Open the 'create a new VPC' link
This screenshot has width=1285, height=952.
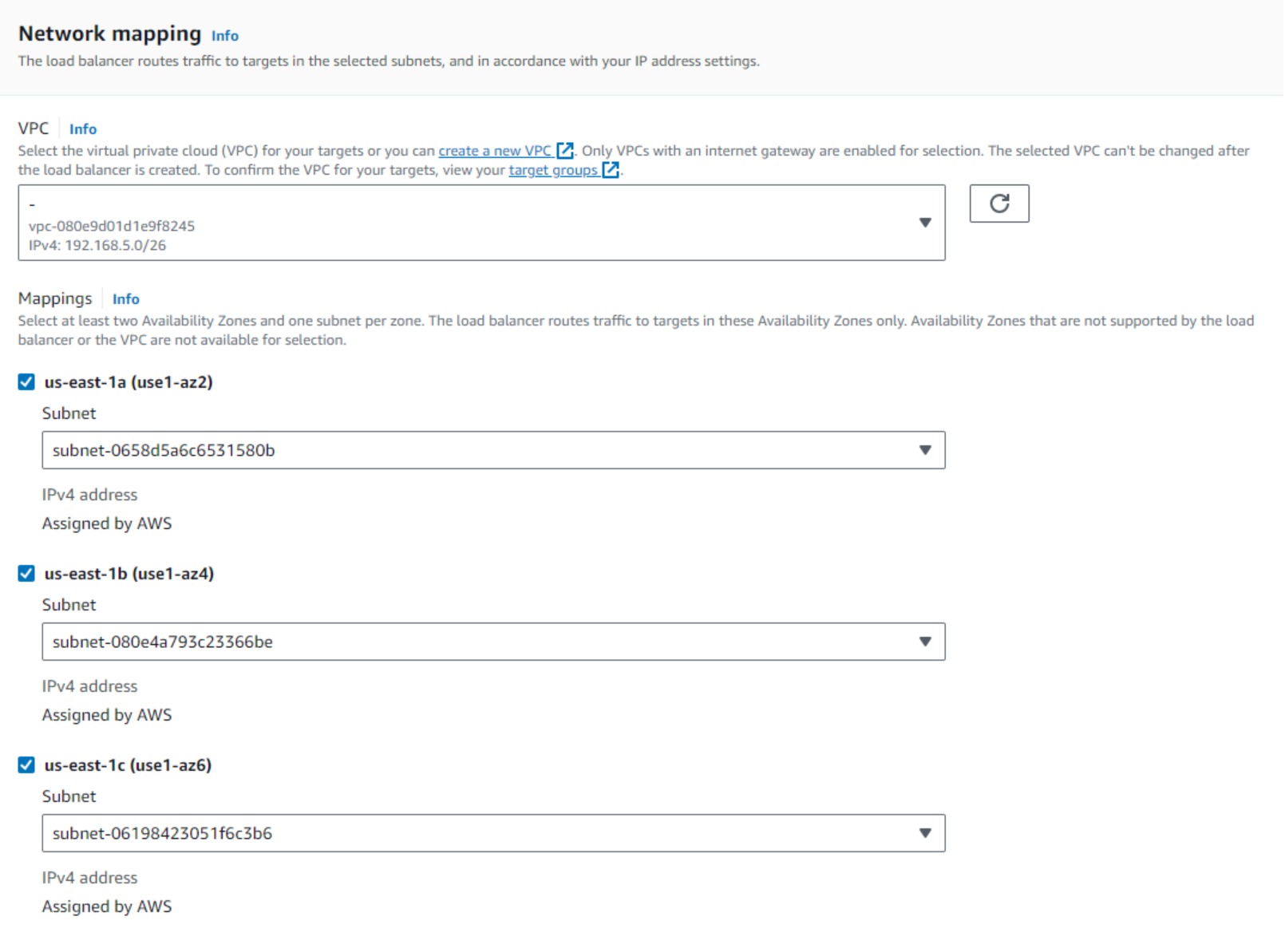(x=494, y=151)
